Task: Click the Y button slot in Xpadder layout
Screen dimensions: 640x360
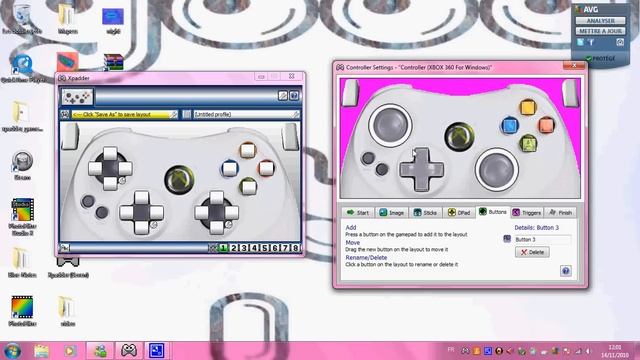Action: (247, 150)
